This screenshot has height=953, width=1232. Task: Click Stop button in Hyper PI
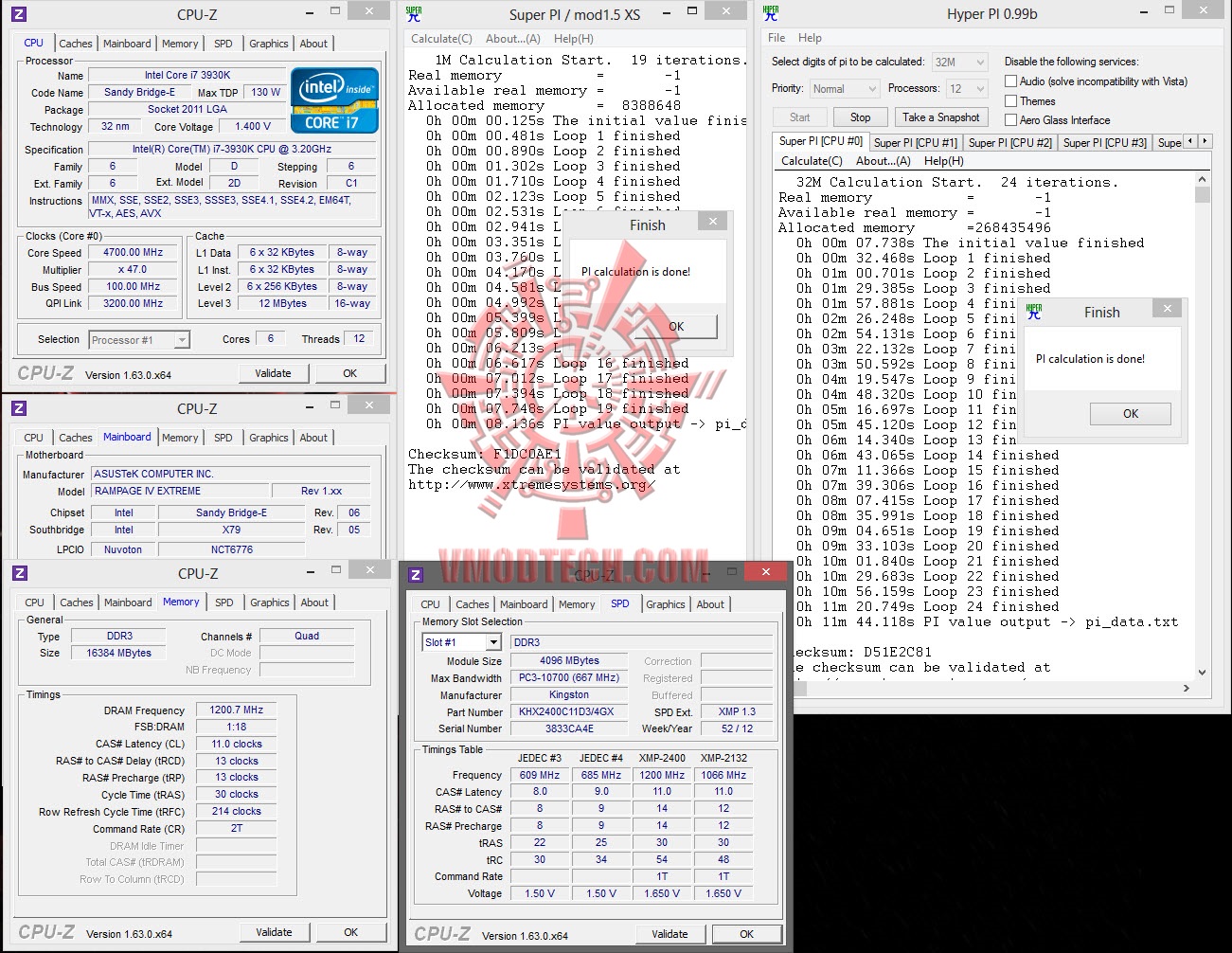860,117
